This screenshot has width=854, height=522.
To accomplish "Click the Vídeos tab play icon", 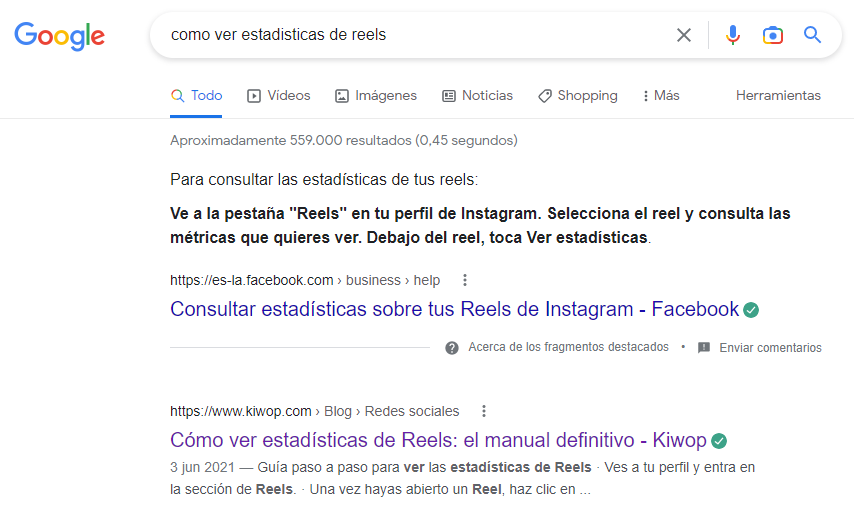I will pyautogui.click(x=254, y=96).
